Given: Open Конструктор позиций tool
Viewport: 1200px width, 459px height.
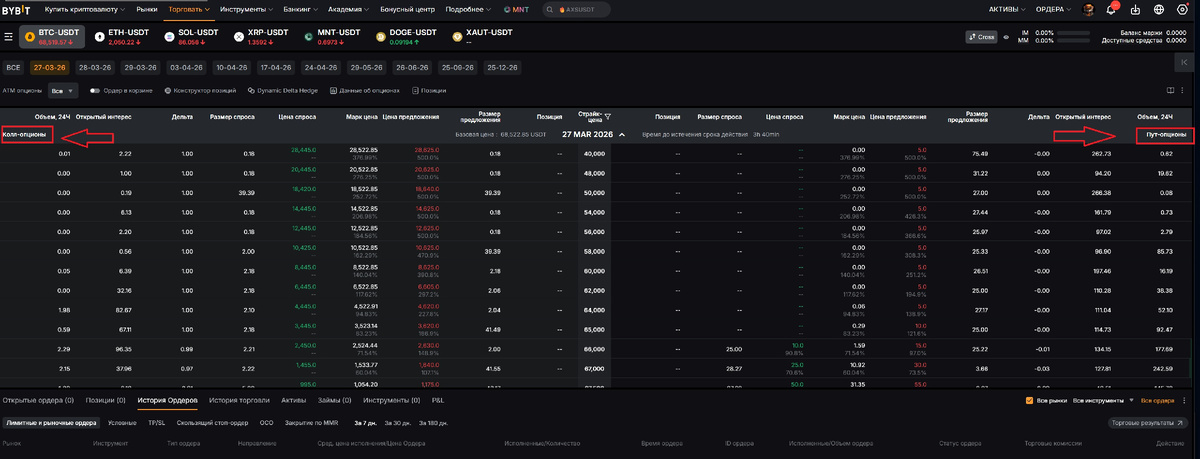Looking at the screenshot, I should pos(200,90).
